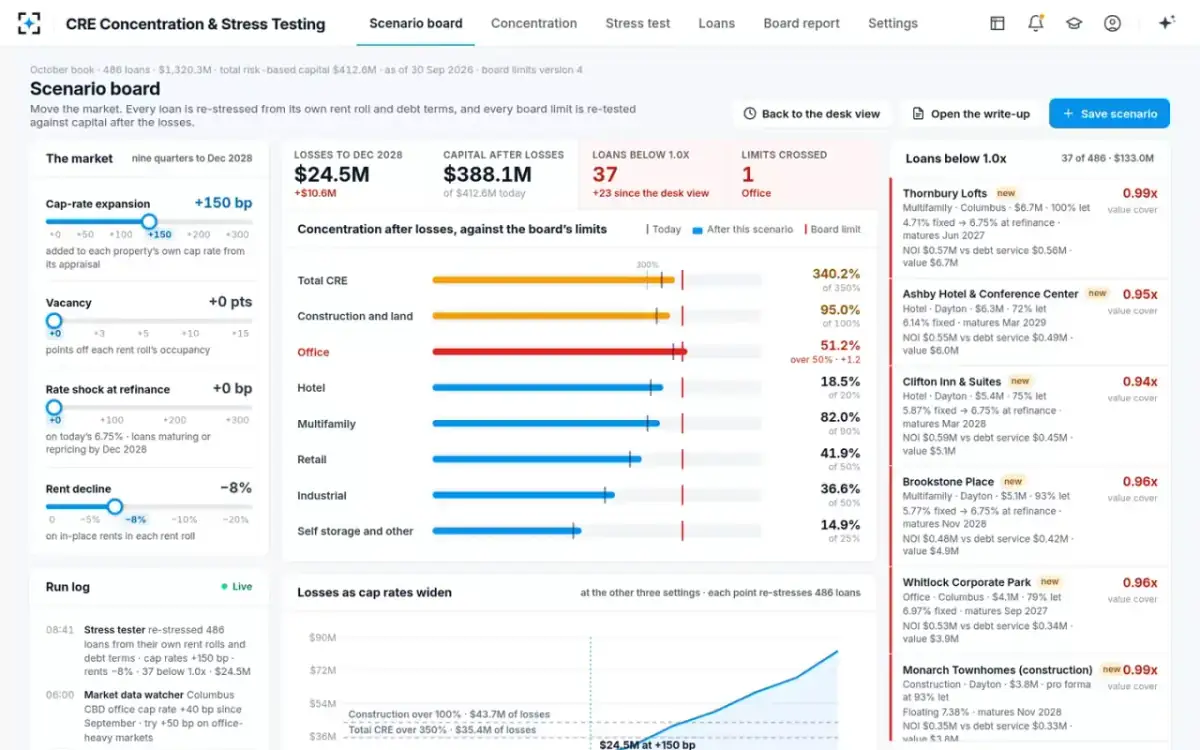Screen dimensions: 1200x750
Task: Click the app logo icon
Action: click(x=30, y=23)
